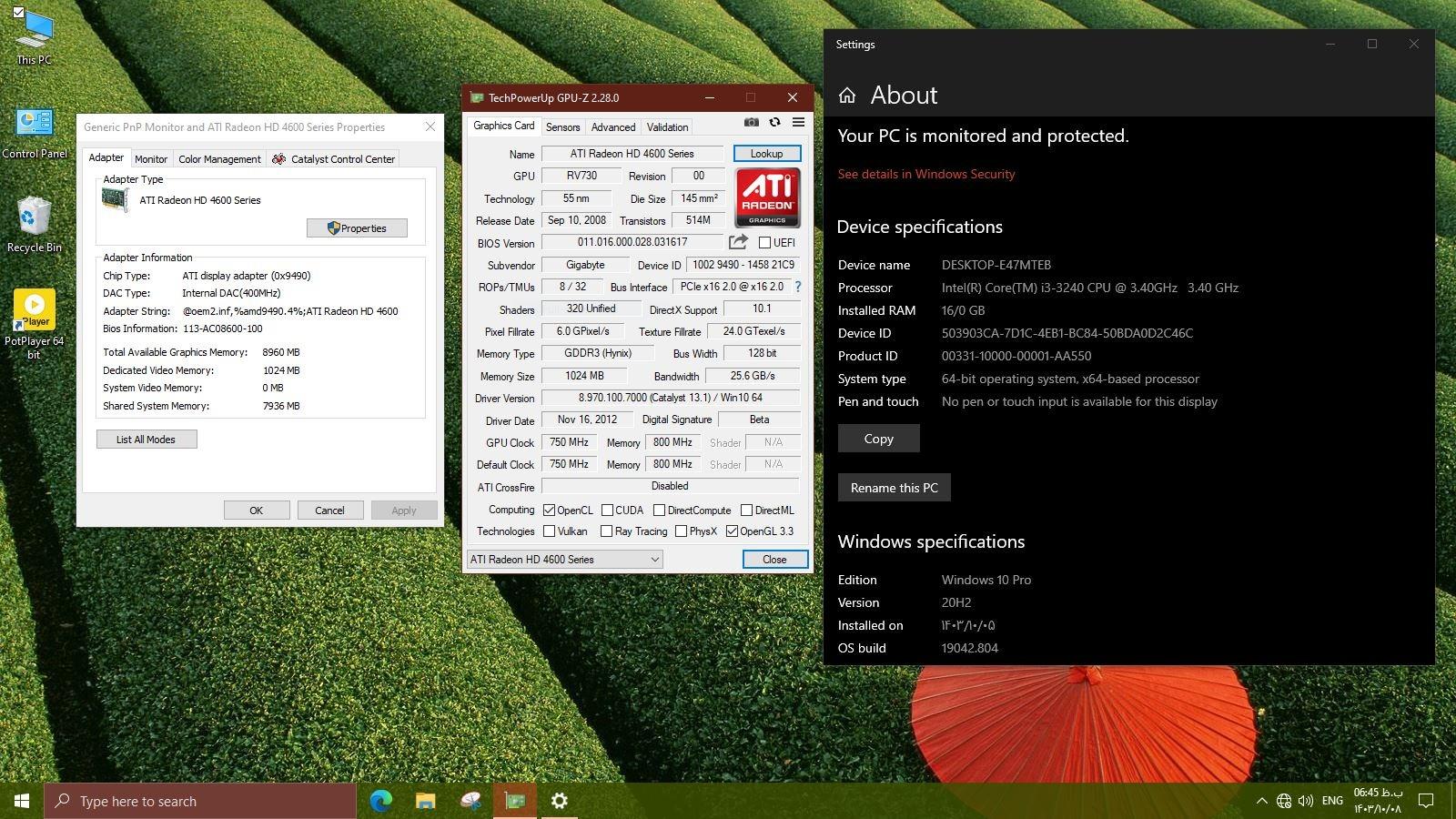The image size is (1456, 819).
Task: Open Microsoft Edge from the taskbar
Action: pos(380,801)
